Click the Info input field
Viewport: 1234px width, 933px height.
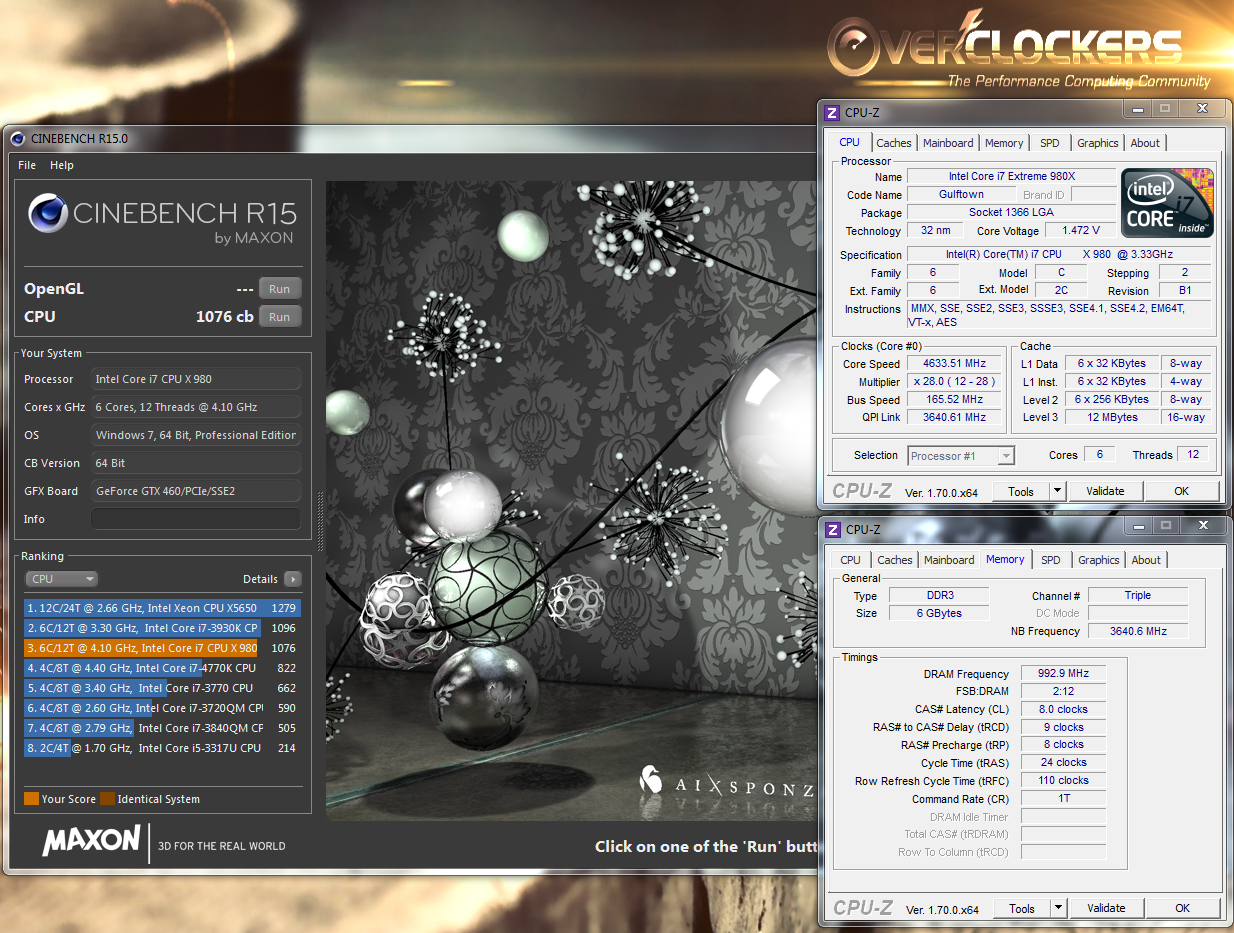coord(195,519)
